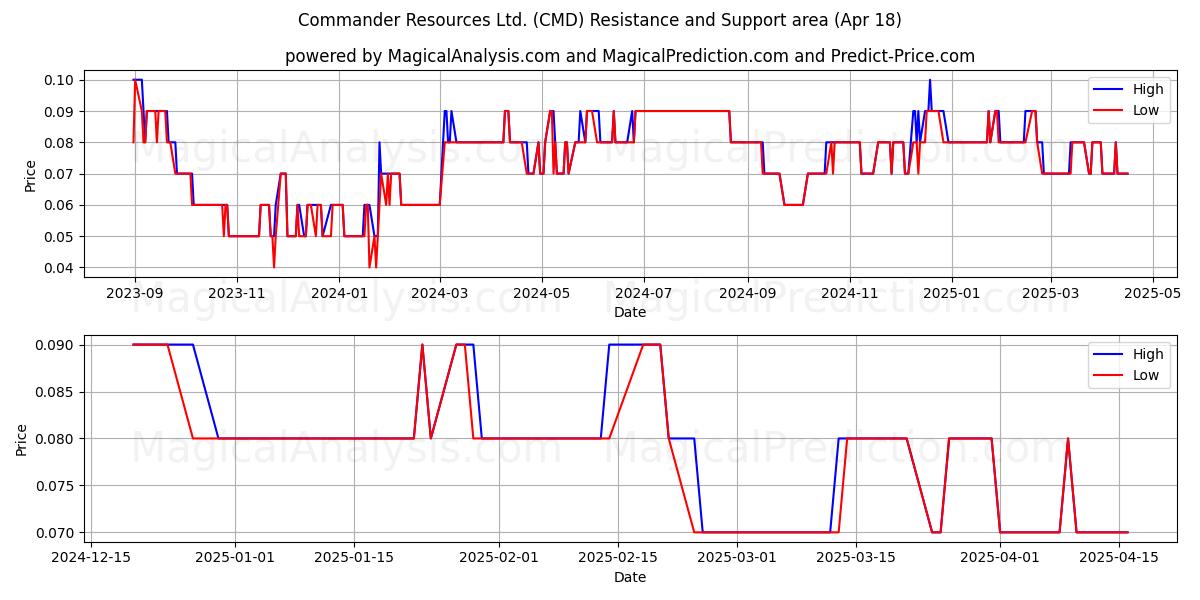
Task: Click the 2025-03-15 date tick label
Action: coord(855,558)
